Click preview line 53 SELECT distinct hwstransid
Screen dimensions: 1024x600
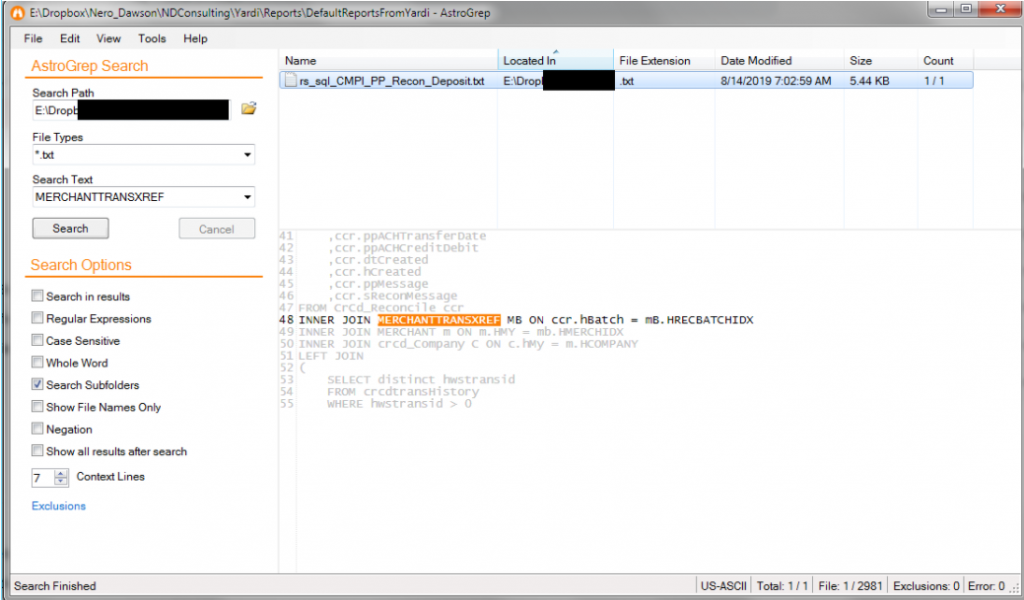[x=421, y=379]
